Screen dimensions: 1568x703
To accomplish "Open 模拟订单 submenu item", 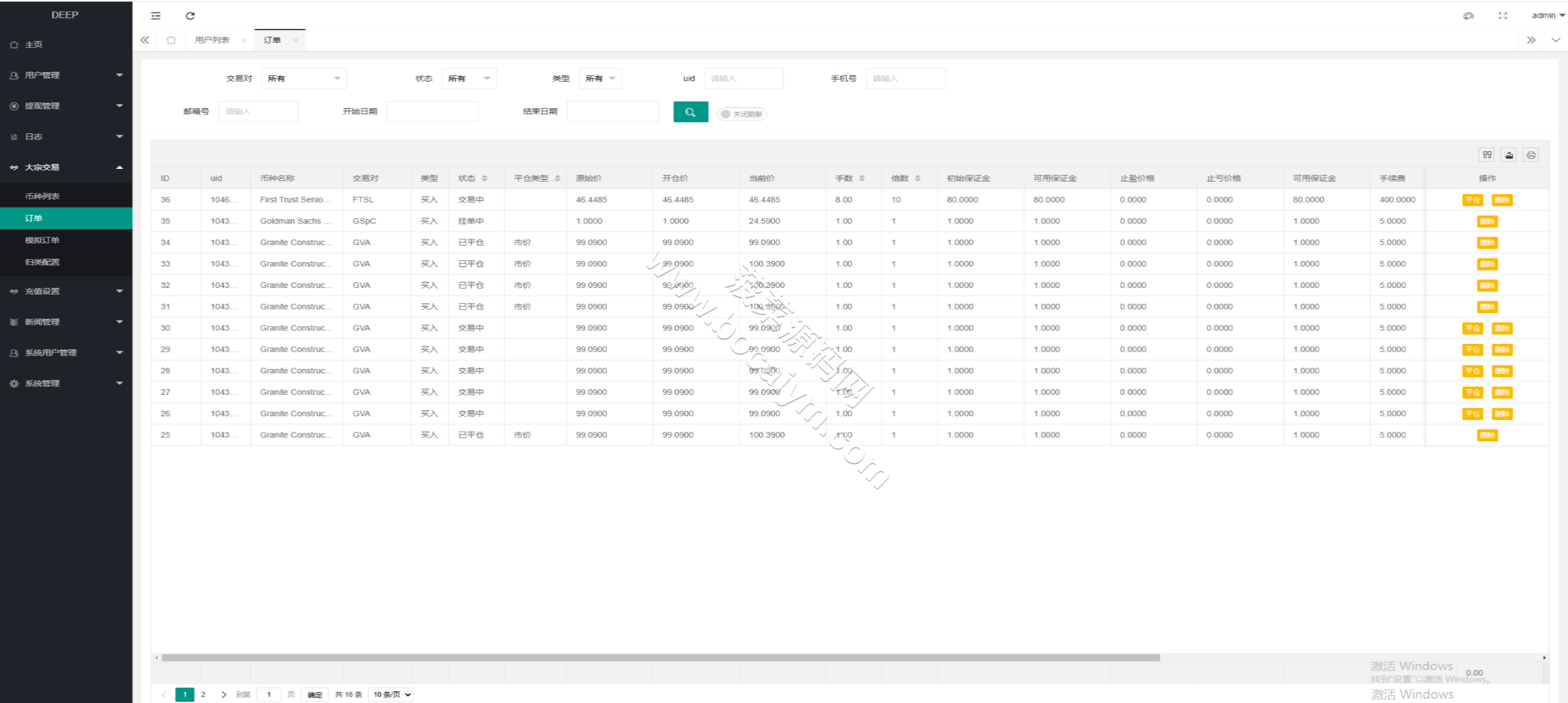I will [x=66, y=240].
